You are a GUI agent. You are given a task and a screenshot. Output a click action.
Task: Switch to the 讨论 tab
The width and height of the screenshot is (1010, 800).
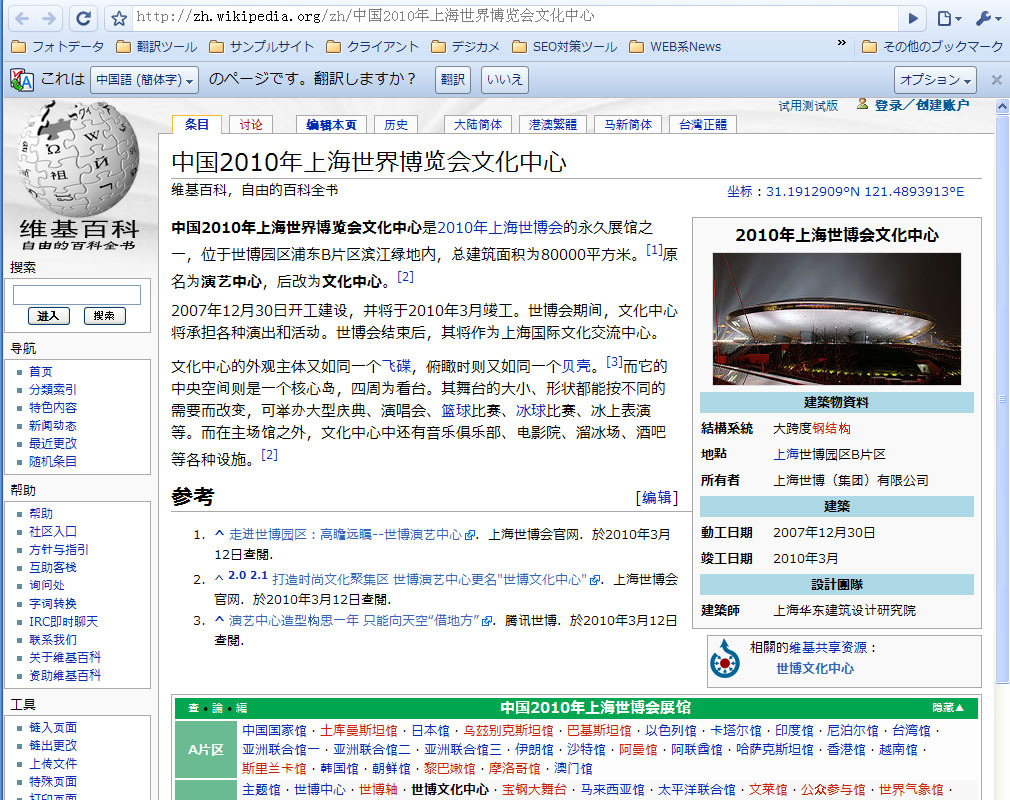(x=251, y=124)
